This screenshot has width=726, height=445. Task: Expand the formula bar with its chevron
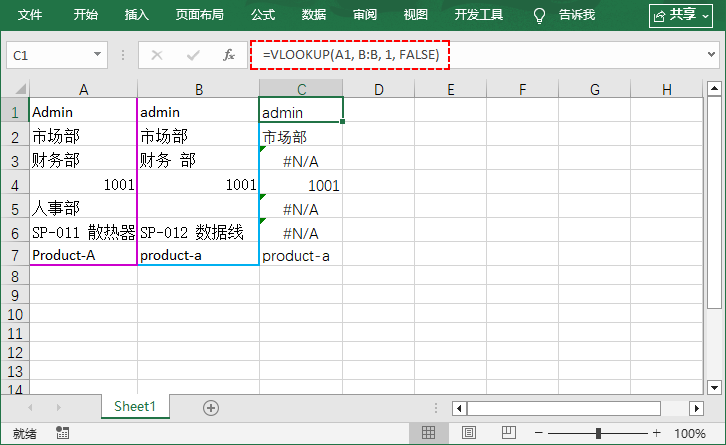click(711, 55)
